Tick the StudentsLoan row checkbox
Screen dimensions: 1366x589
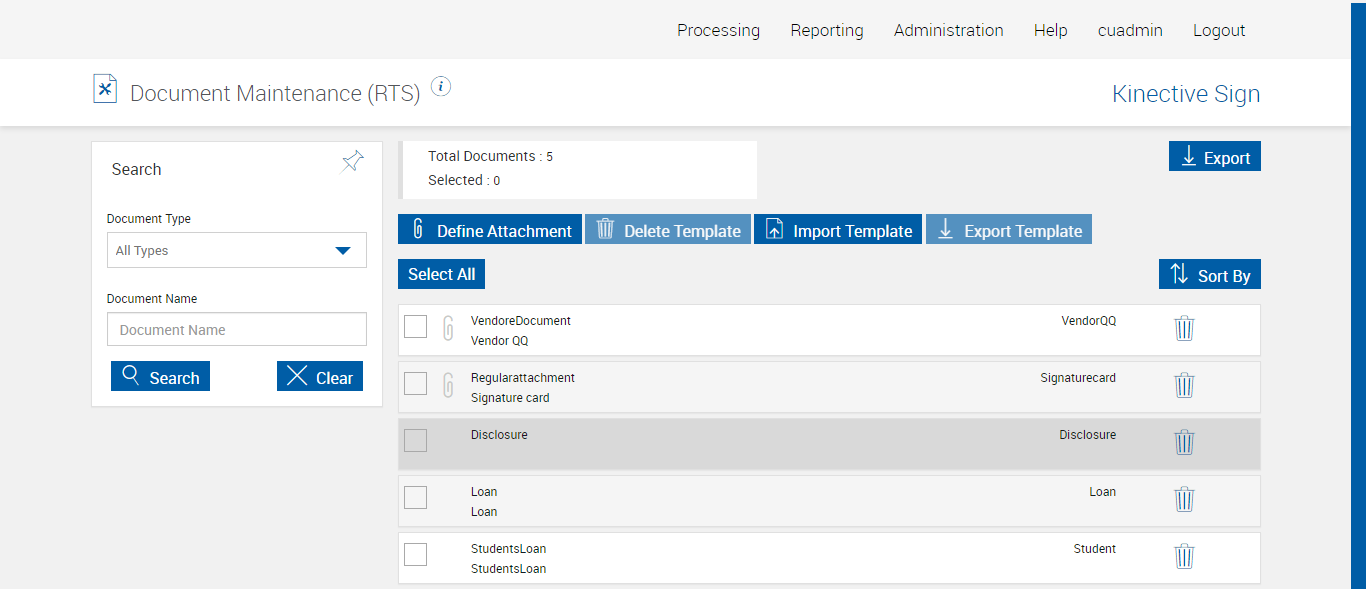click(415, 555)
